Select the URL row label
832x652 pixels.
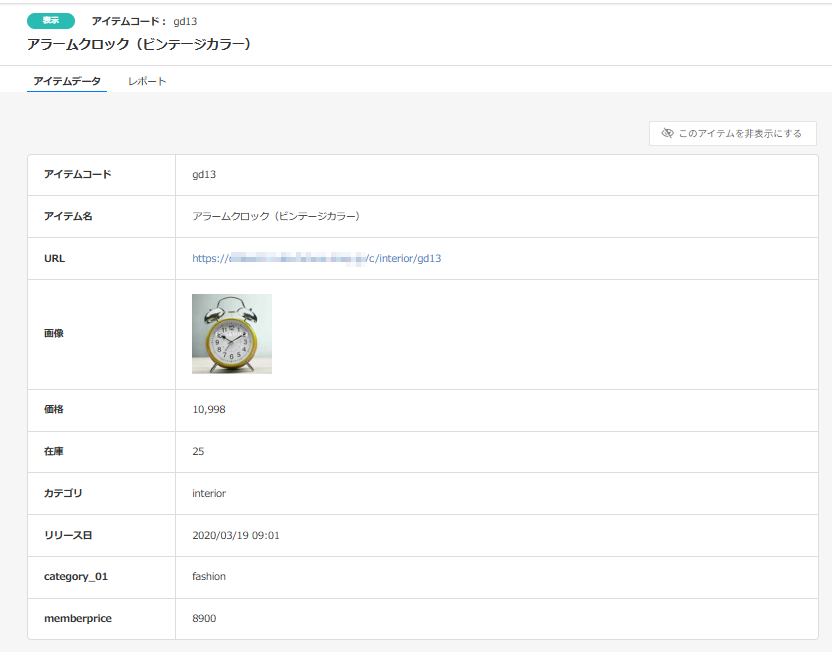[52, 257]
